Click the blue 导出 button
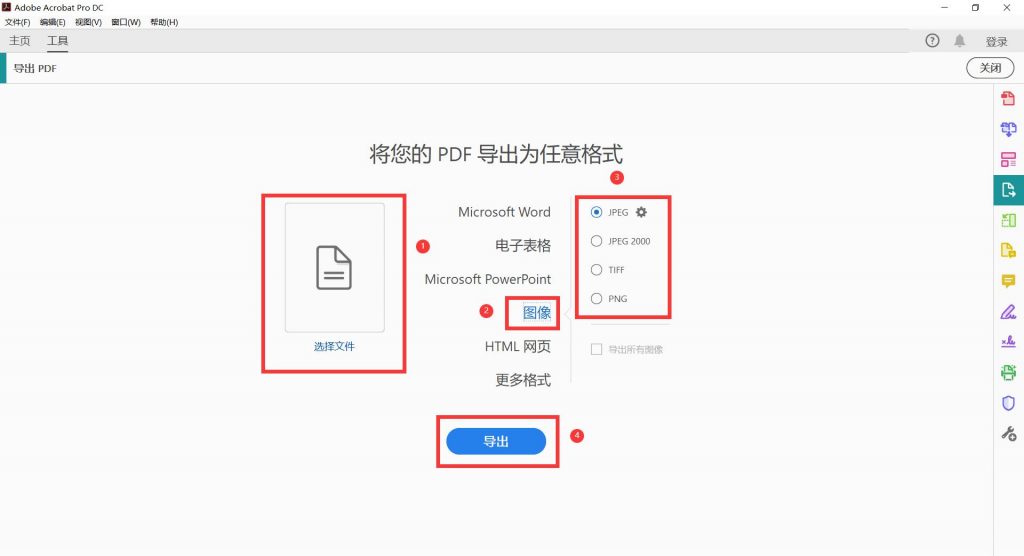The width and height of the screenshot is (1024, 556). pyautogui.click(x=496, y=441)
